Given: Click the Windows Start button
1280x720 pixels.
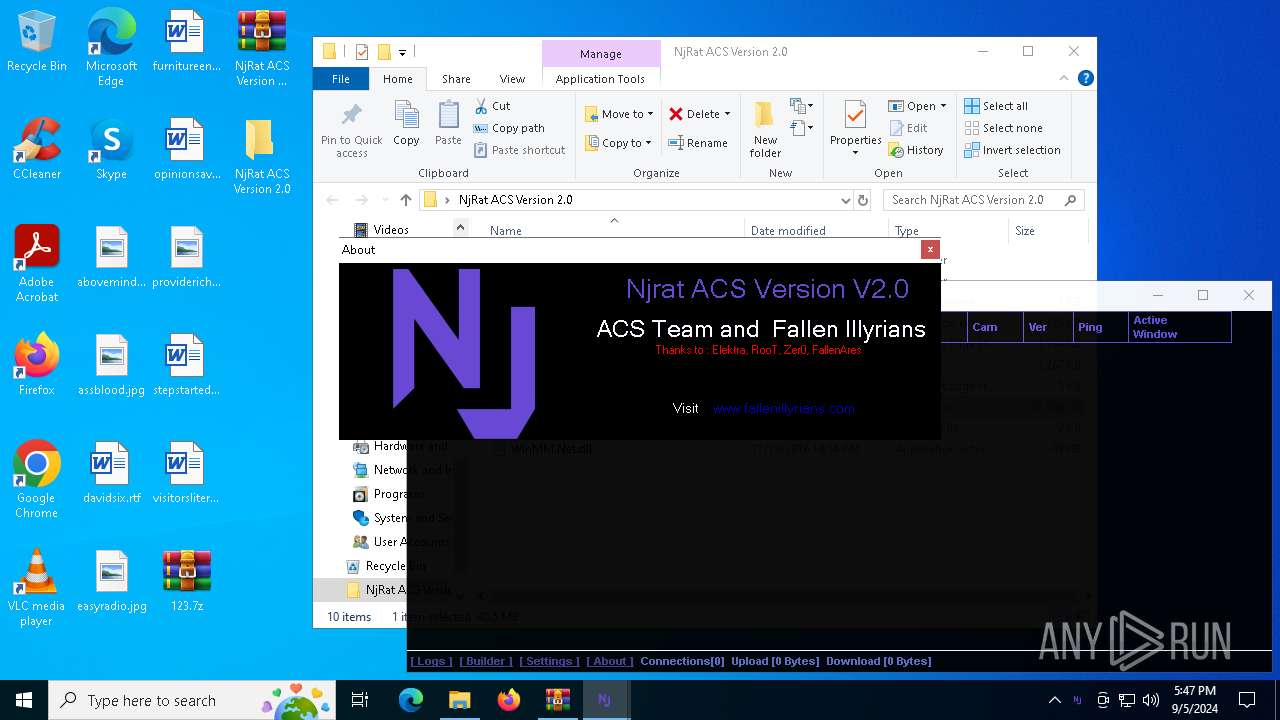Looking at the screenshot, I should [x=24, y=700].
